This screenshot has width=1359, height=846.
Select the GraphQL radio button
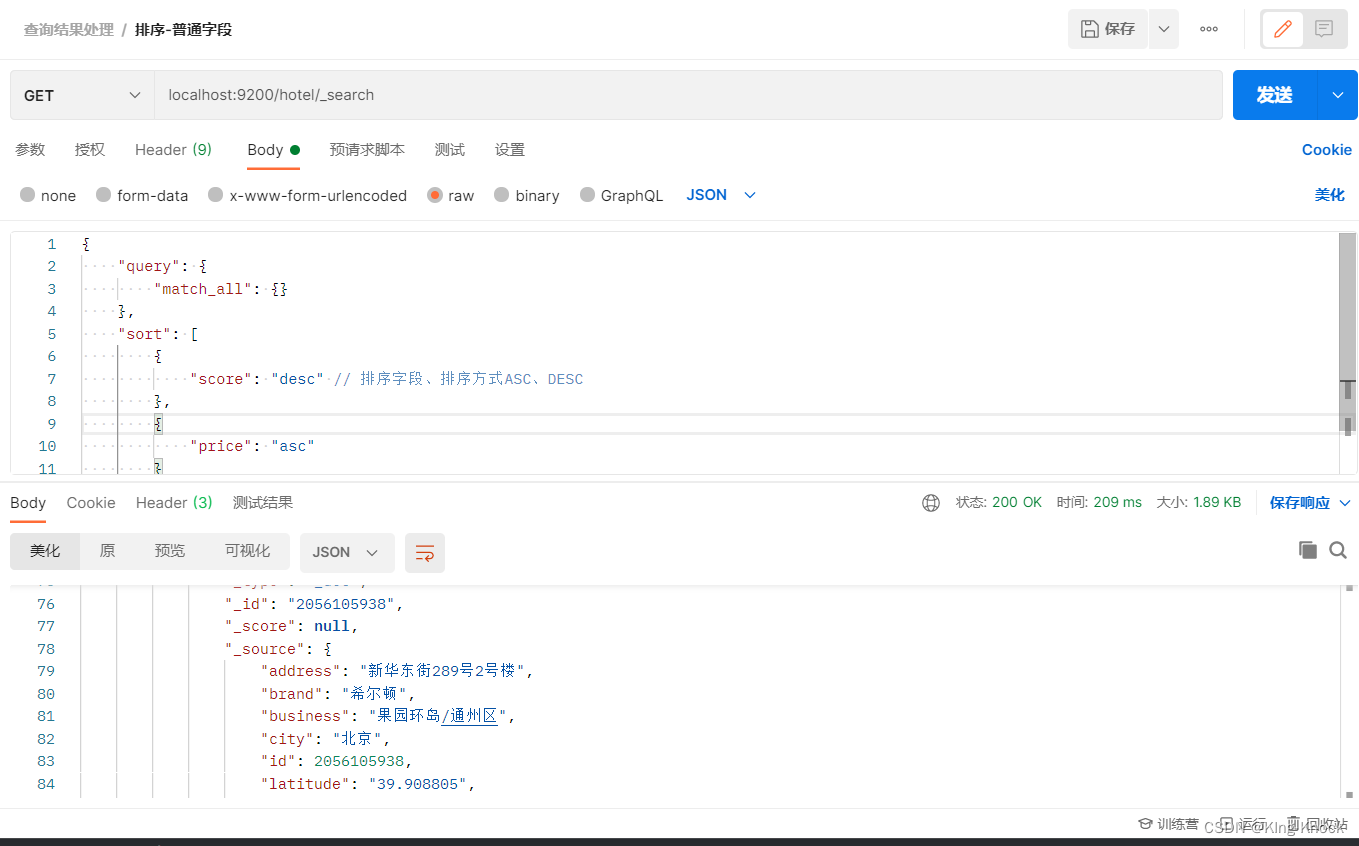tap(587, 195)
